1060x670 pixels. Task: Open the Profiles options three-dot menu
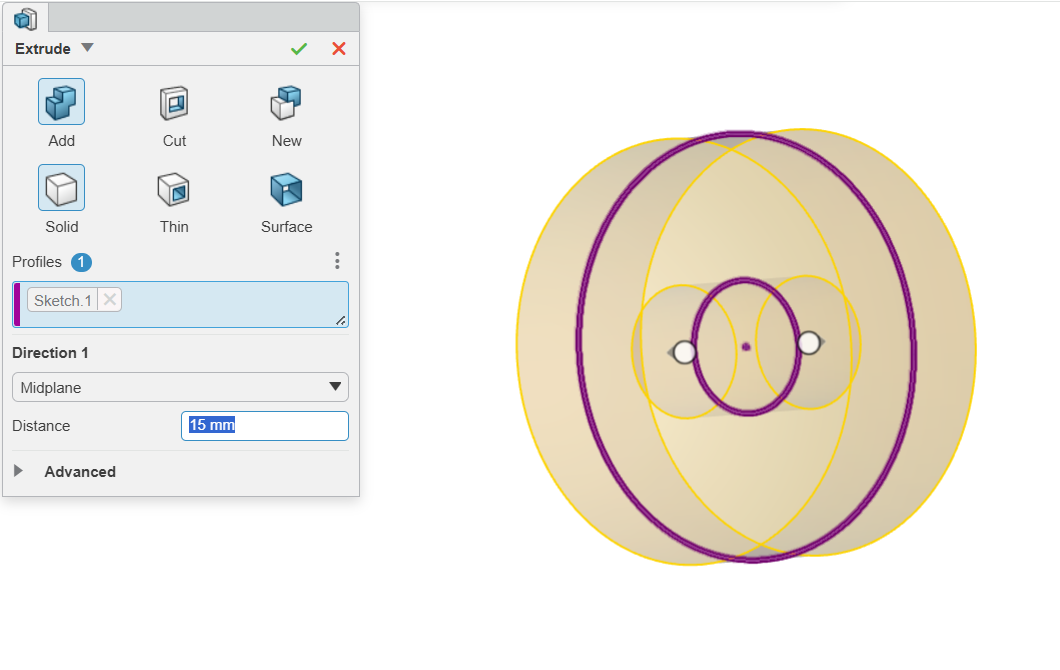click(x=337, y=261)
